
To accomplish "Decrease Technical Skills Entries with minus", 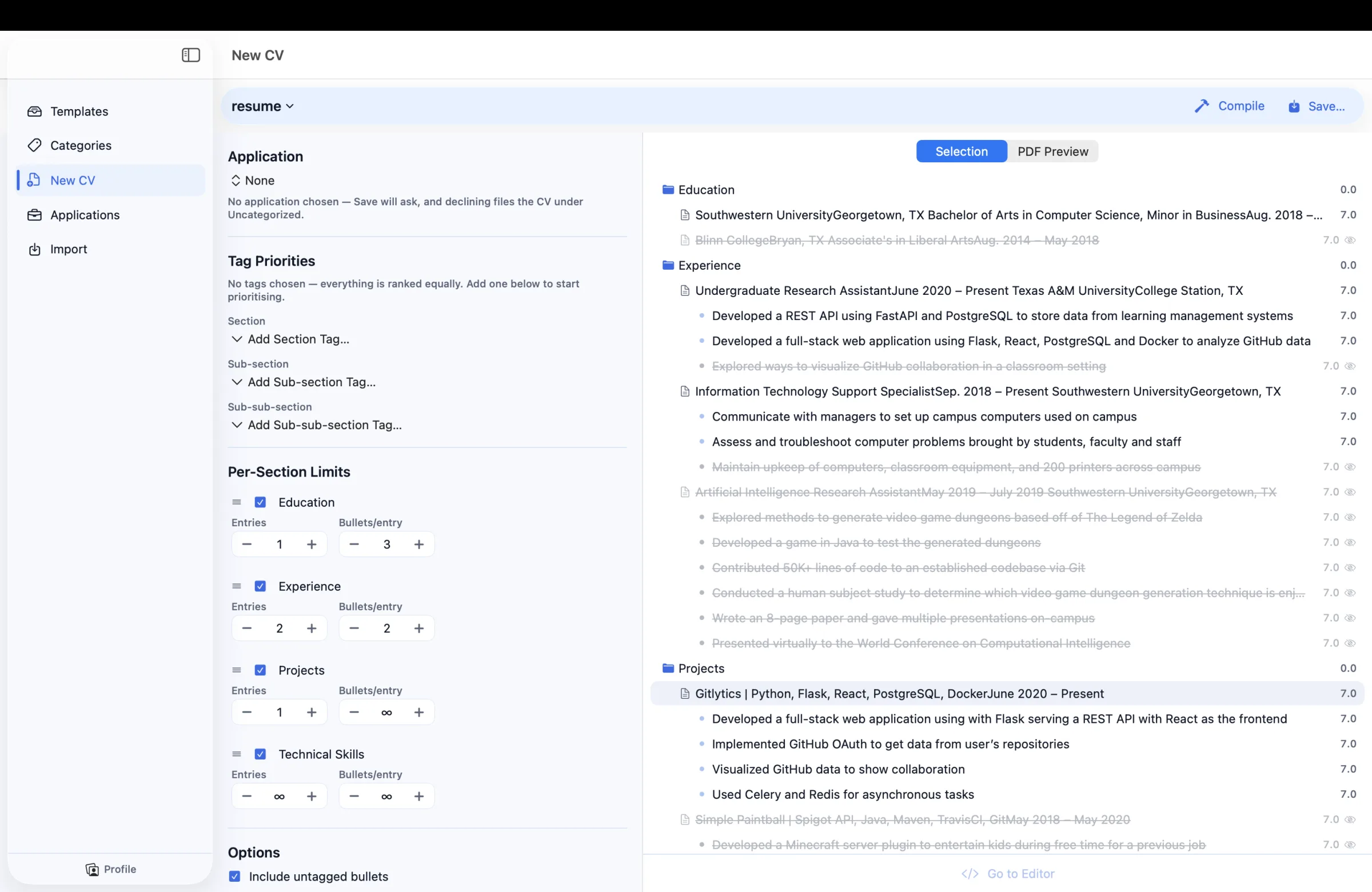I will [x=247, y=797].
